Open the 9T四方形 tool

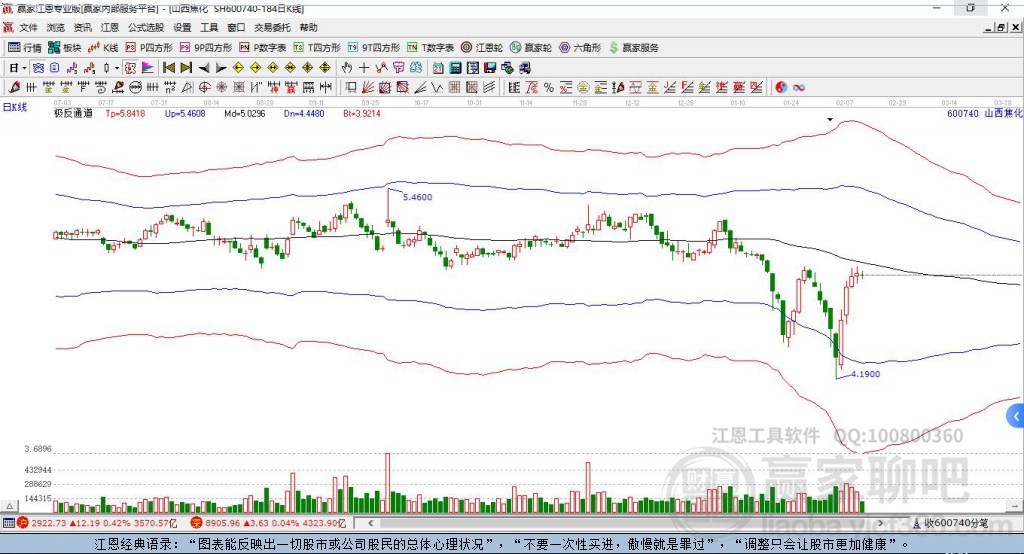(x=374, y=48)
